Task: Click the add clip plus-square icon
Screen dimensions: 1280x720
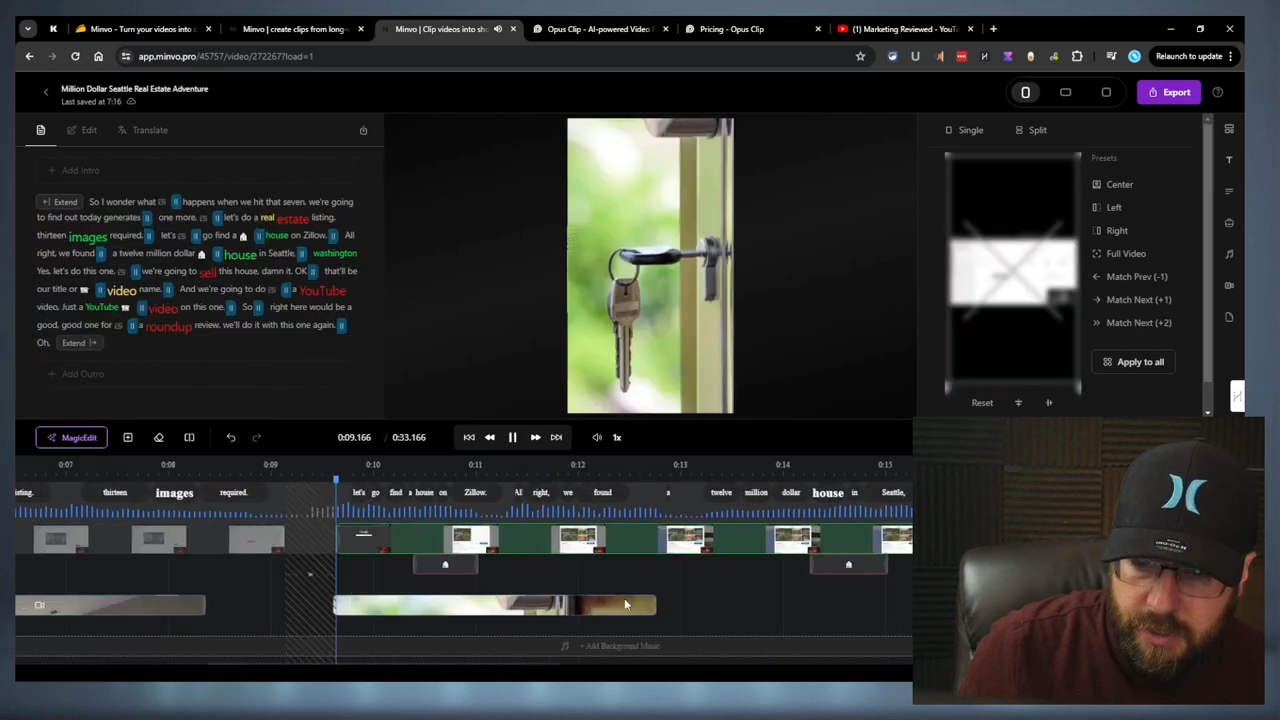Action: 128,437
